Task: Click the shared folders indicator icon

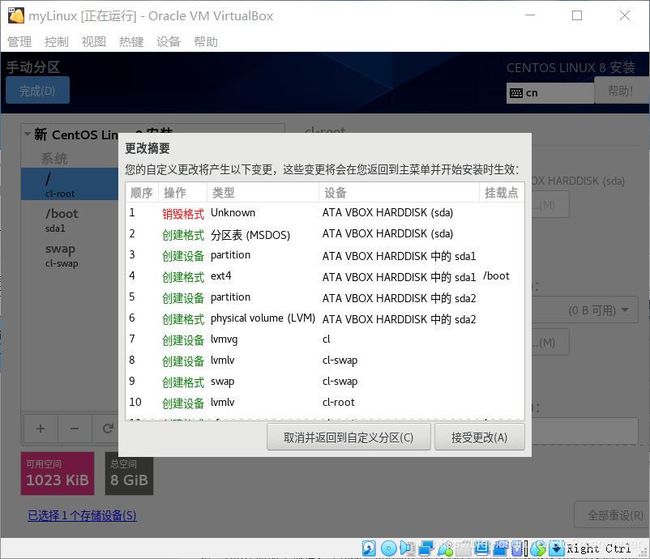Action: click(464, 548)
